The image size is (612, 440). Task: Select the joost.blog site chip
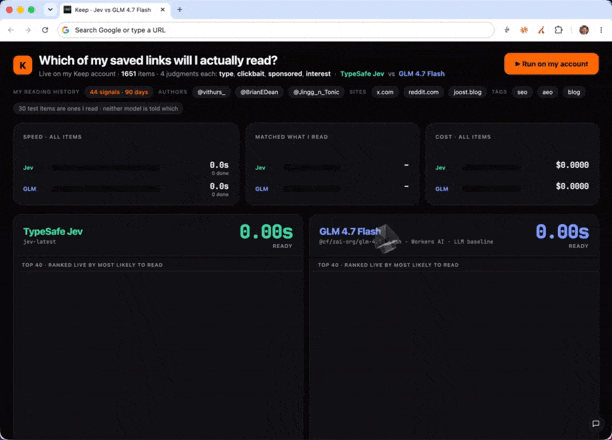tap(467, 92)
